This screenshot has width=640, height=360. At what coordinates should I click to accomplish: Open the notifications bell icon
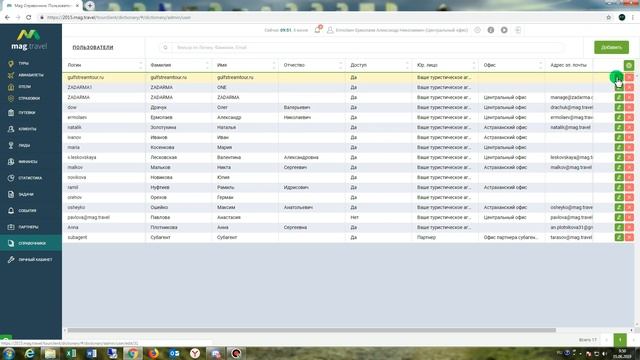coord(318,30)
